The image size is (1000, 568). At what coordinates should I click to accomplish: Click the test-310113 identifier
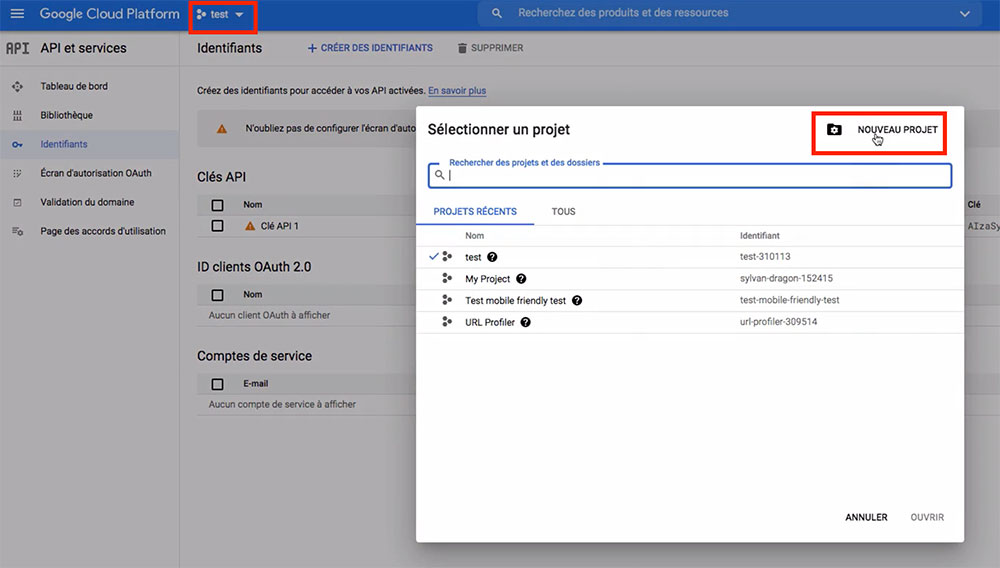[x=765, y=256]
